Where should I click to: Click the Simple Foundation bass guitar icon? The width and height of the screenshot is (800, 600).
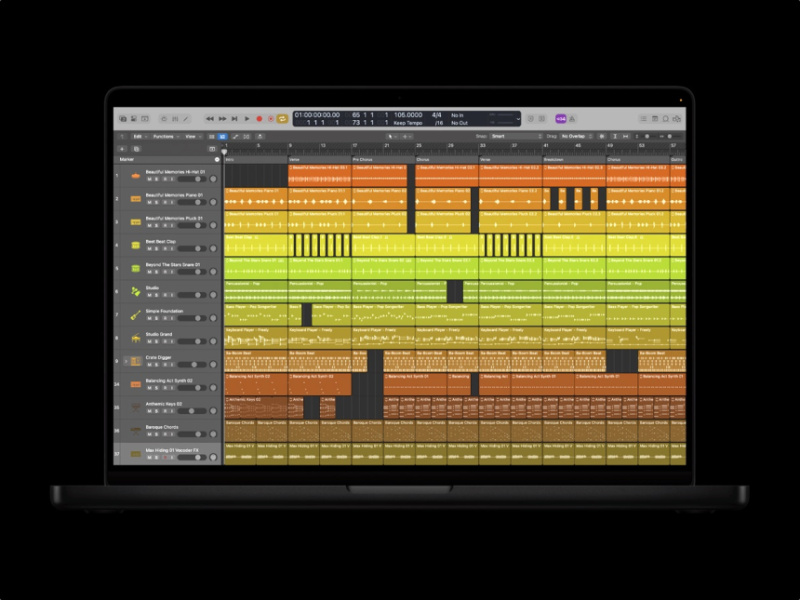click(135, 314)
